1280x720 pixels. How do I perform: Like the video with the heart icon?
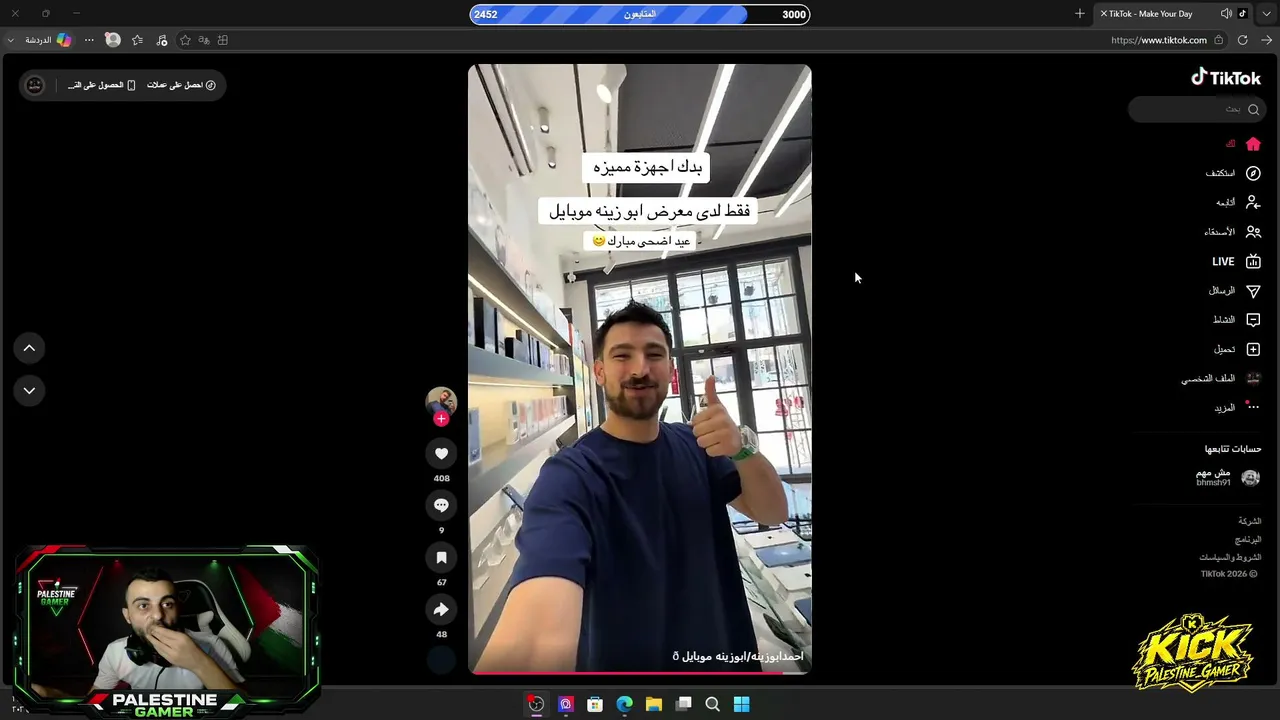[441, 454]
